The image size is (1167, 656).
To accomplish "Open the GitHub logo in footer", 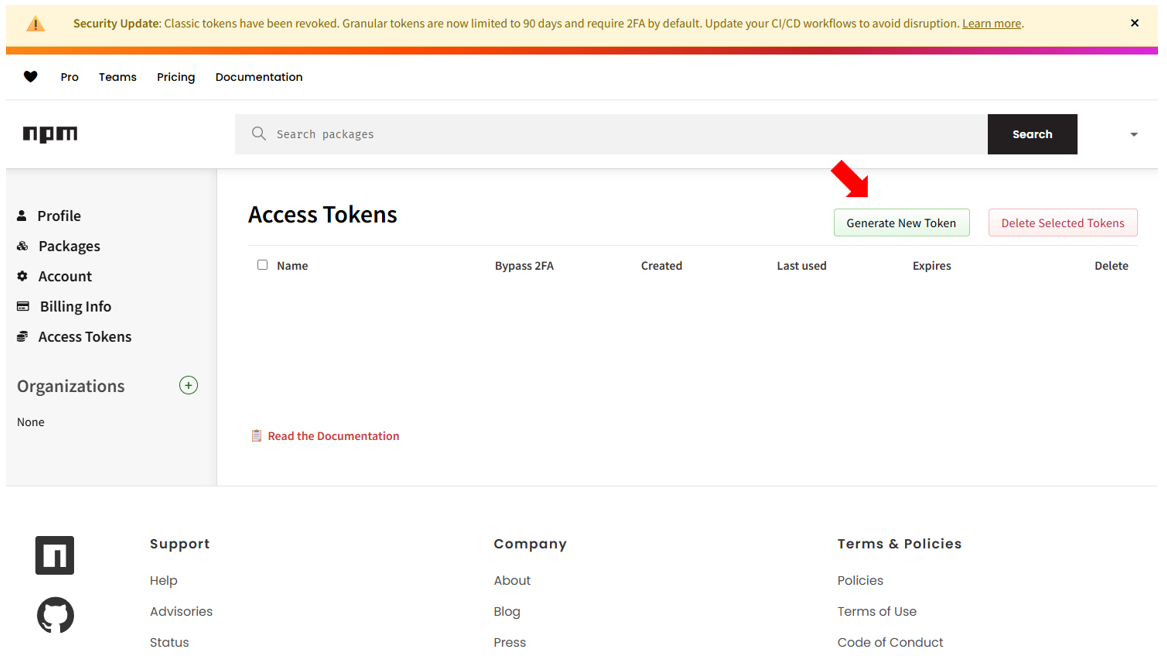I will (55, 615).
